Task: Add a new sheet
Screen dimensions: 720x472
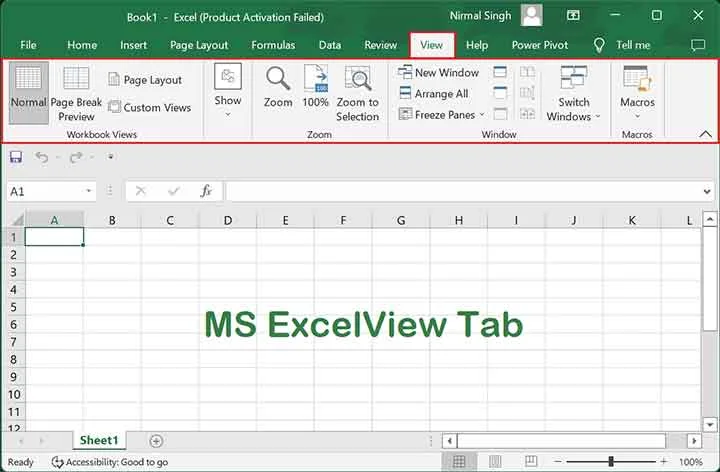Action: point(156,441)
